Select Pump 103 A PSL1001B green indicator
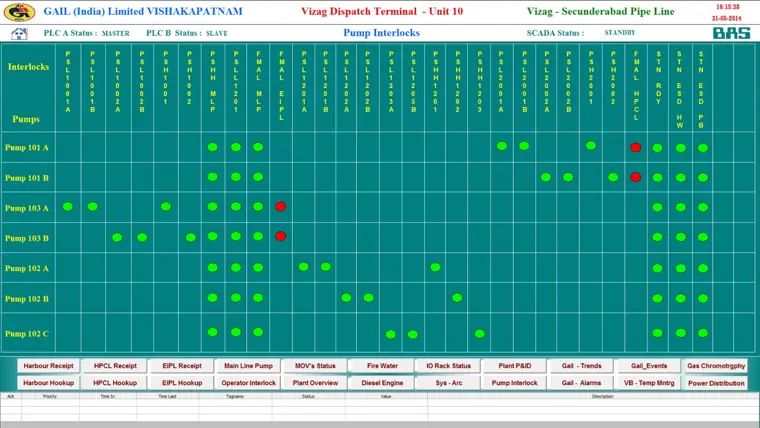The height and width of the screenshot is (428, 760). pyautogui.click(x=93, y=206)
